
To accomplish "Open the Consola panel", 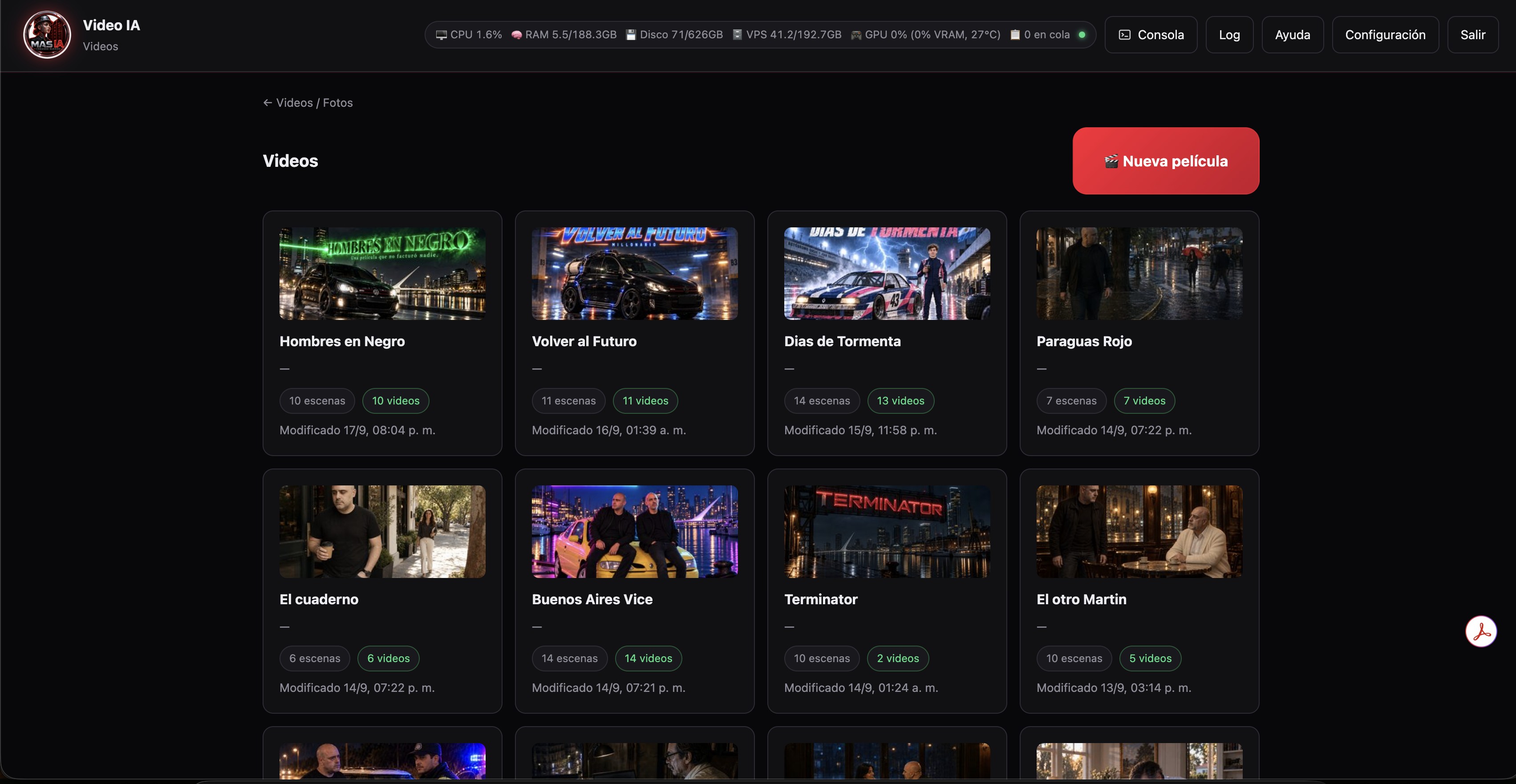I will [x=1151, y=35].
